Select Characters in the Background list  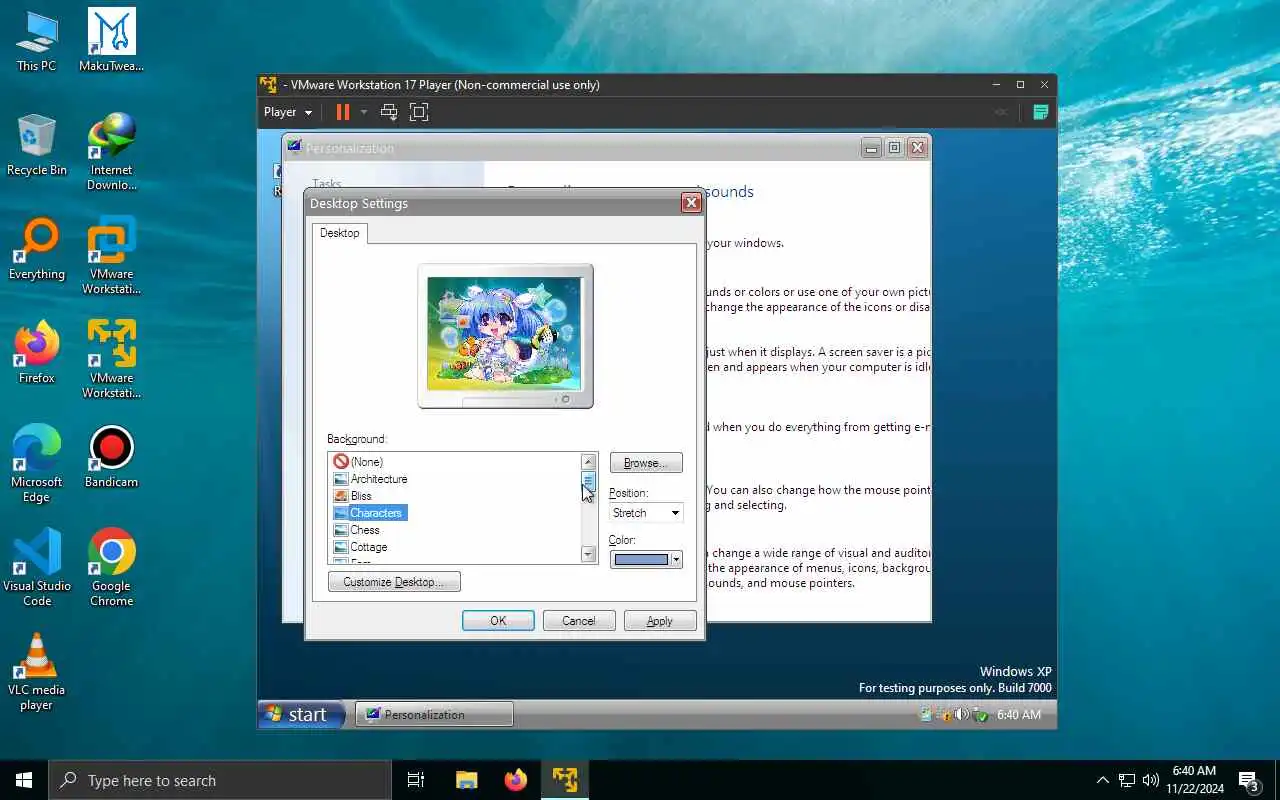(x=375, y=513)
